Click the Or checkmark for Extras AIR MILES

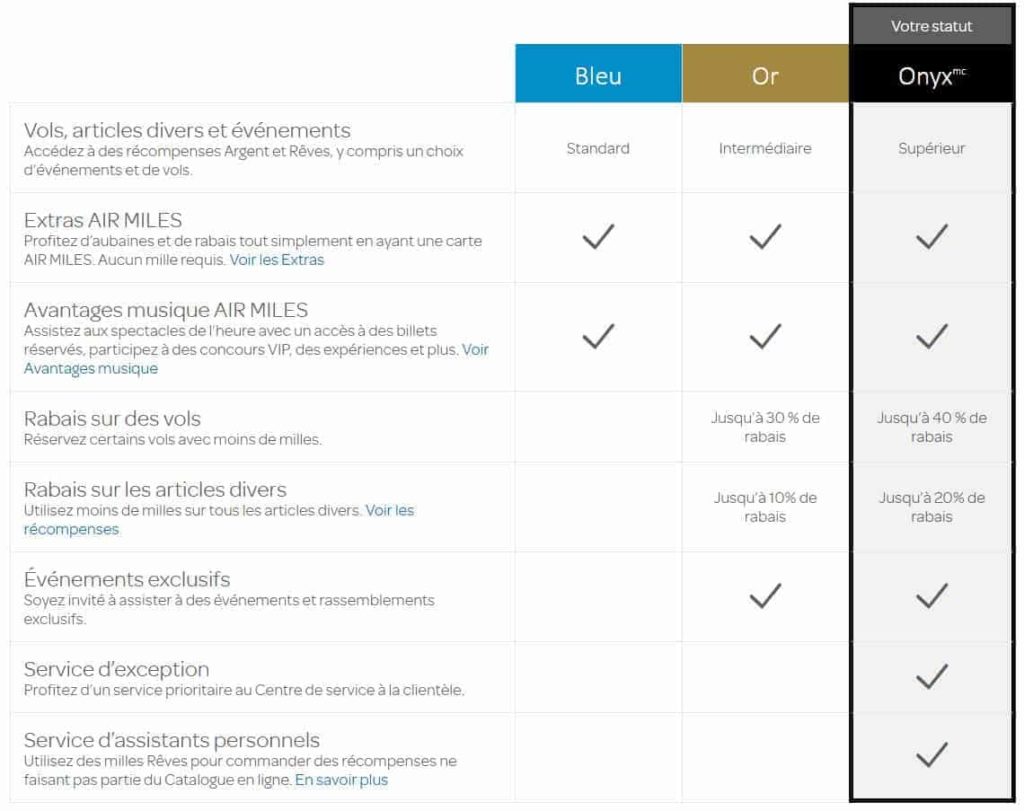[x=765, y=237]
